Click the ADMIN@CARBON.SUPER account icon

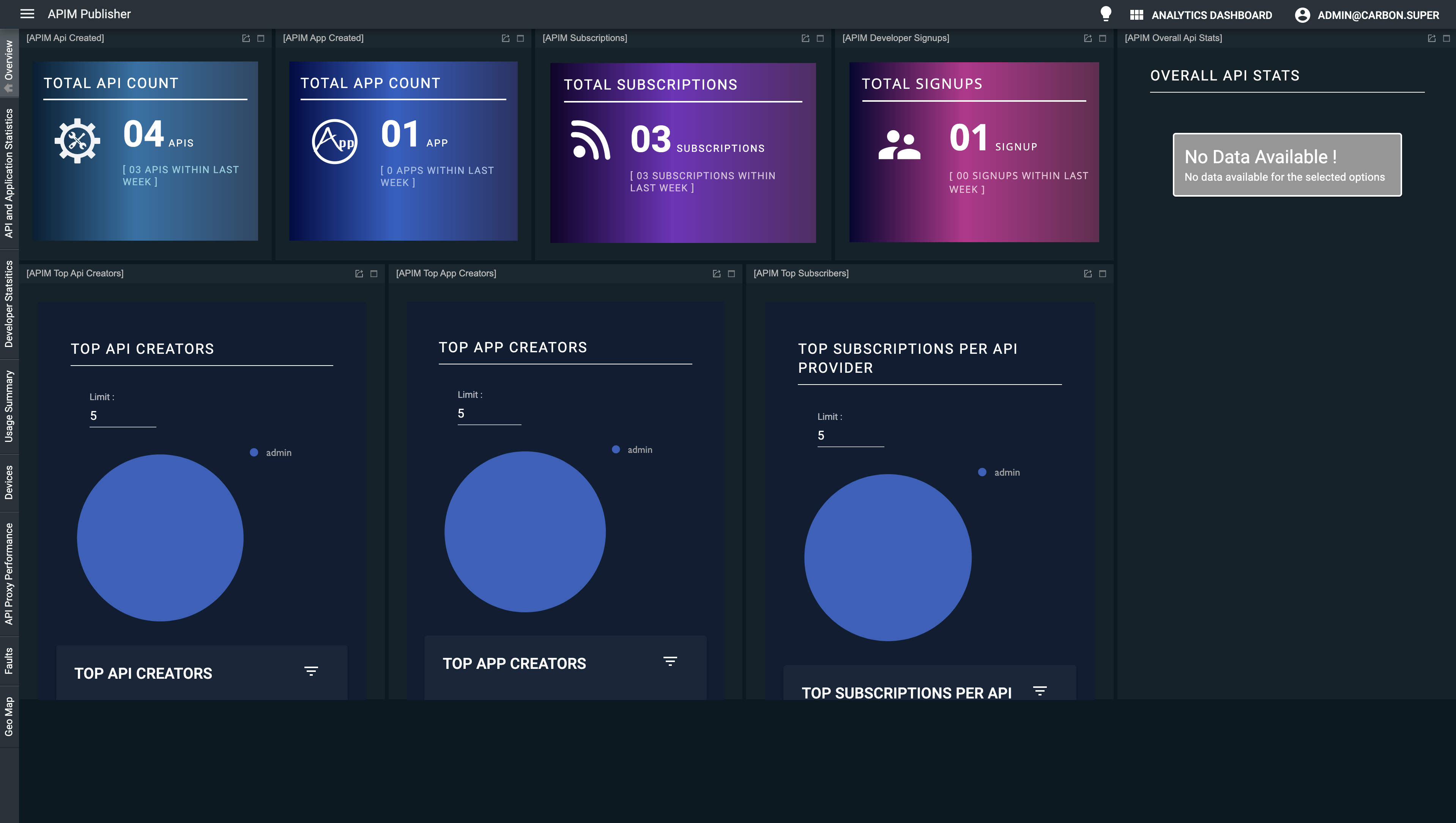click(1303, 15)
